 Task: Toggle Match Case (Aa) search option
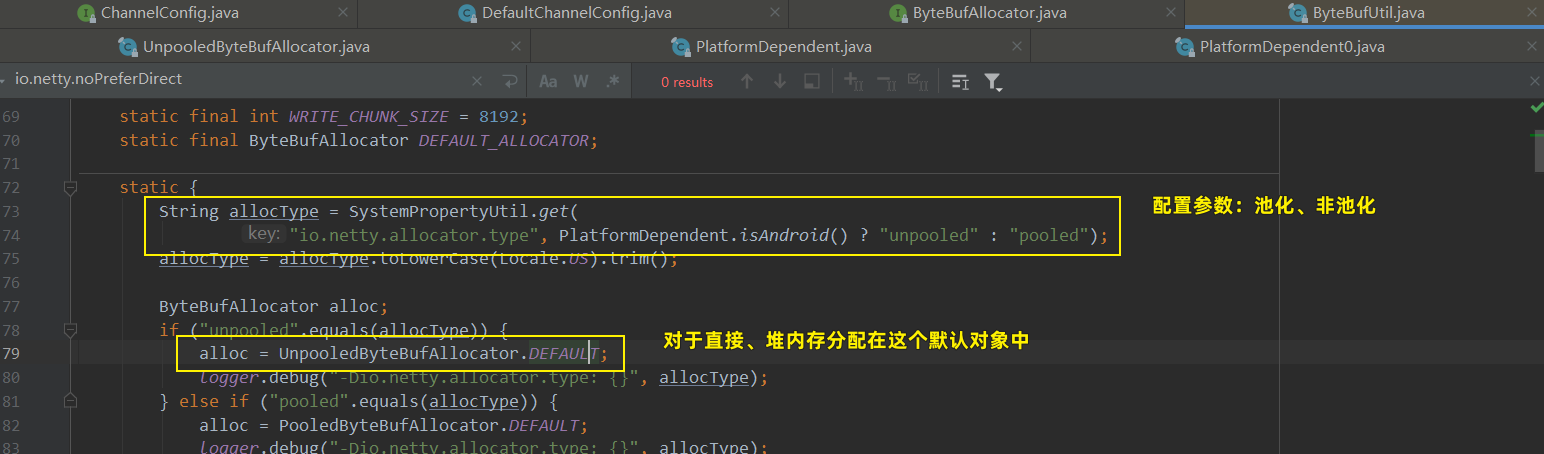tap(548, 81)
